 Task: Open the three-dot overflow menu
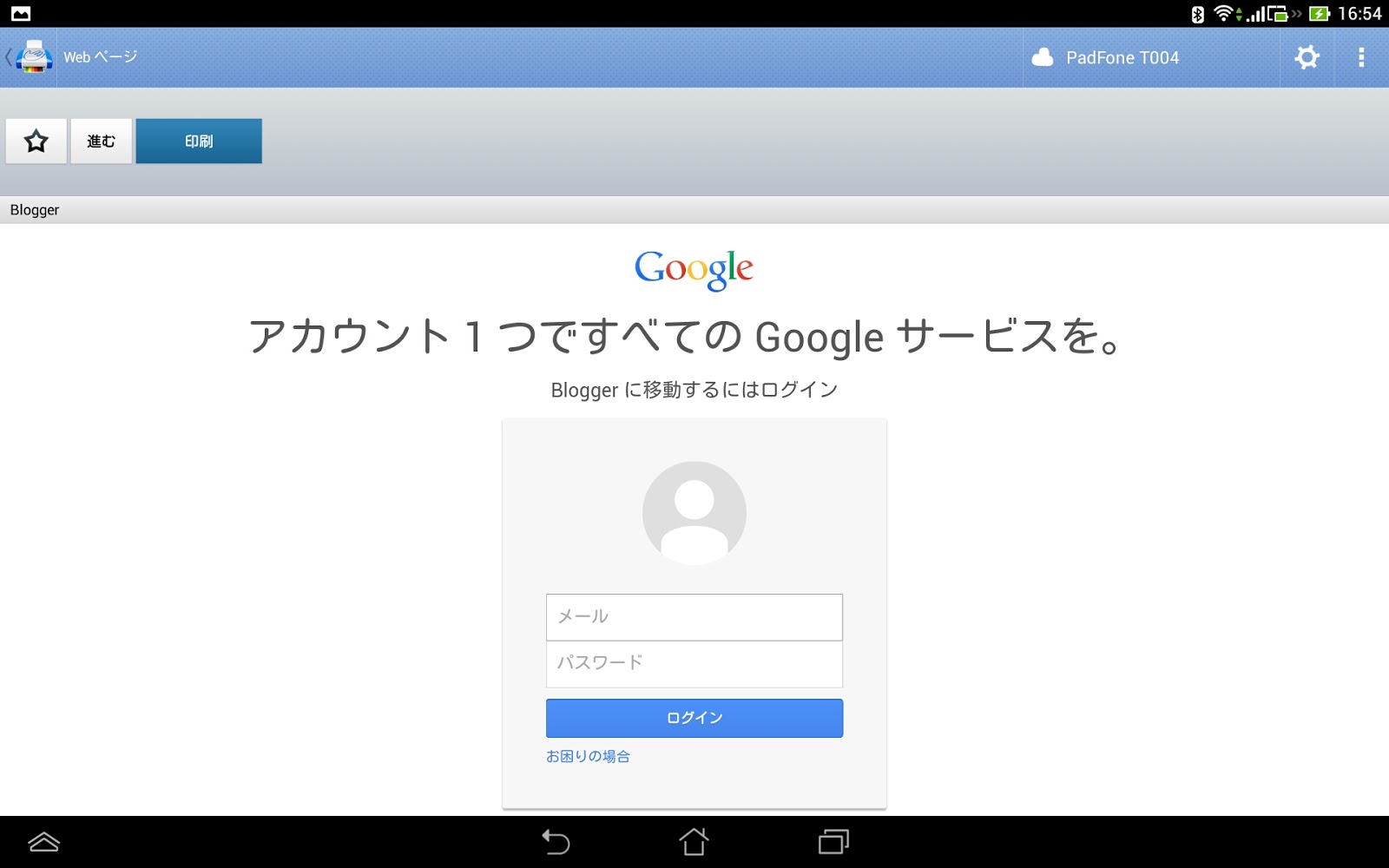[x=1360, y=57]
